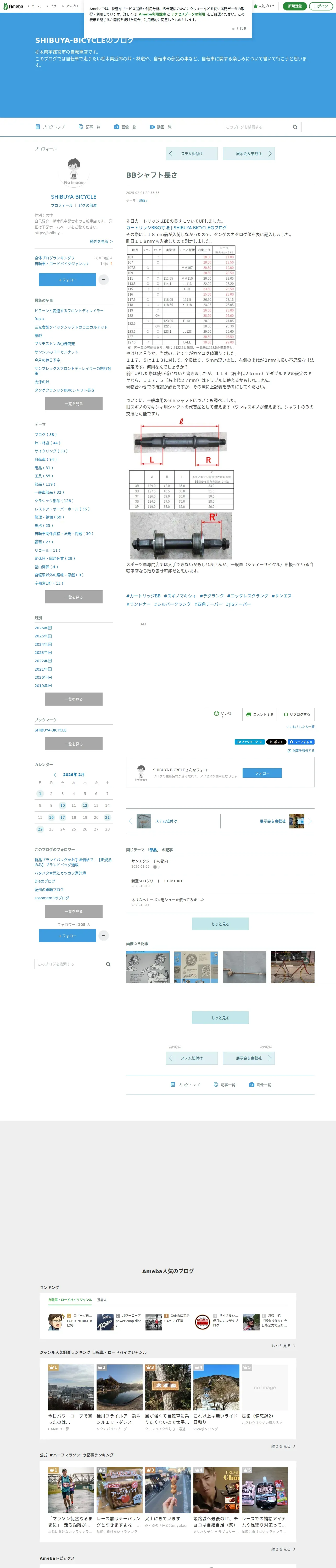Click the Ameba logo in the header
Screen dimensions: 336x1568
point(13,6)
